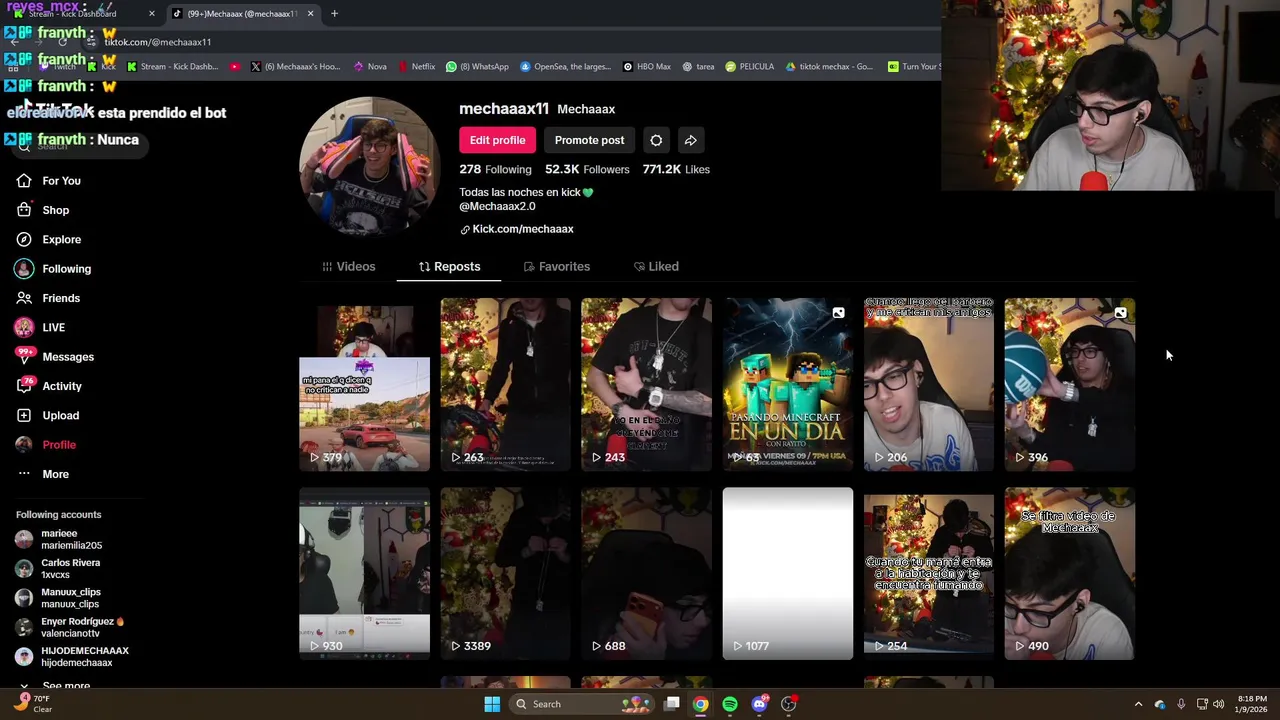Viewport: 1280px width, 720px height.
Task: View the 278 Following list
Action: tap(495, 170)
